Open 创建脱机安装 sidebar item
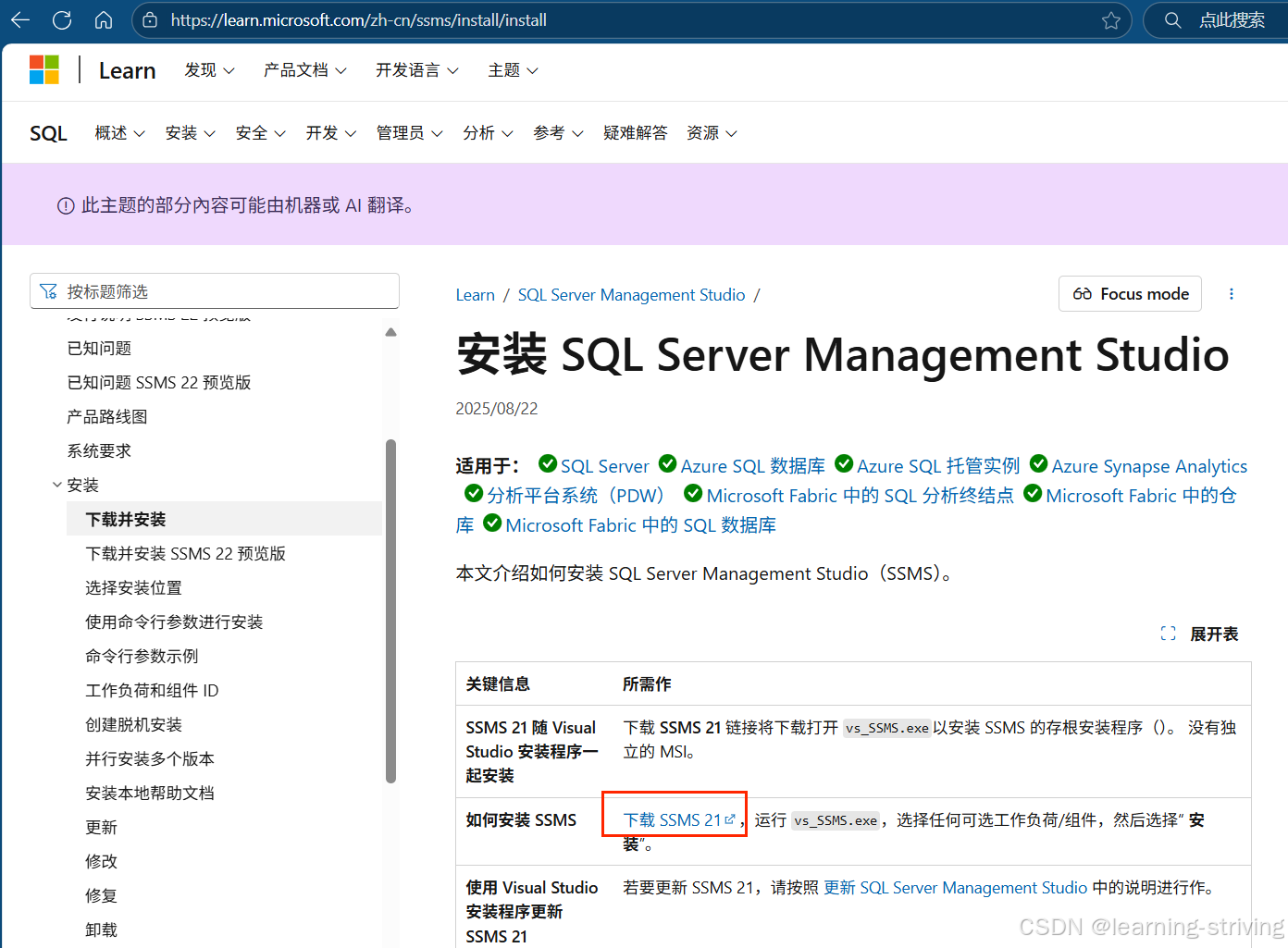This screenshot has height=948, width=1288. click(x=134, y=724)
